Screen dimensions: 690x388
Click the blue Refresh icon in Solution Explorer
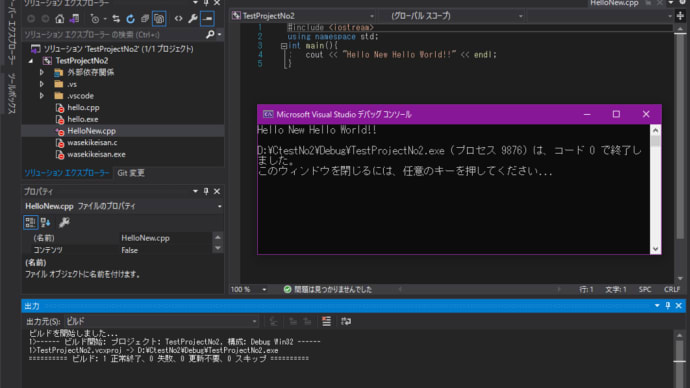(131, 19)
